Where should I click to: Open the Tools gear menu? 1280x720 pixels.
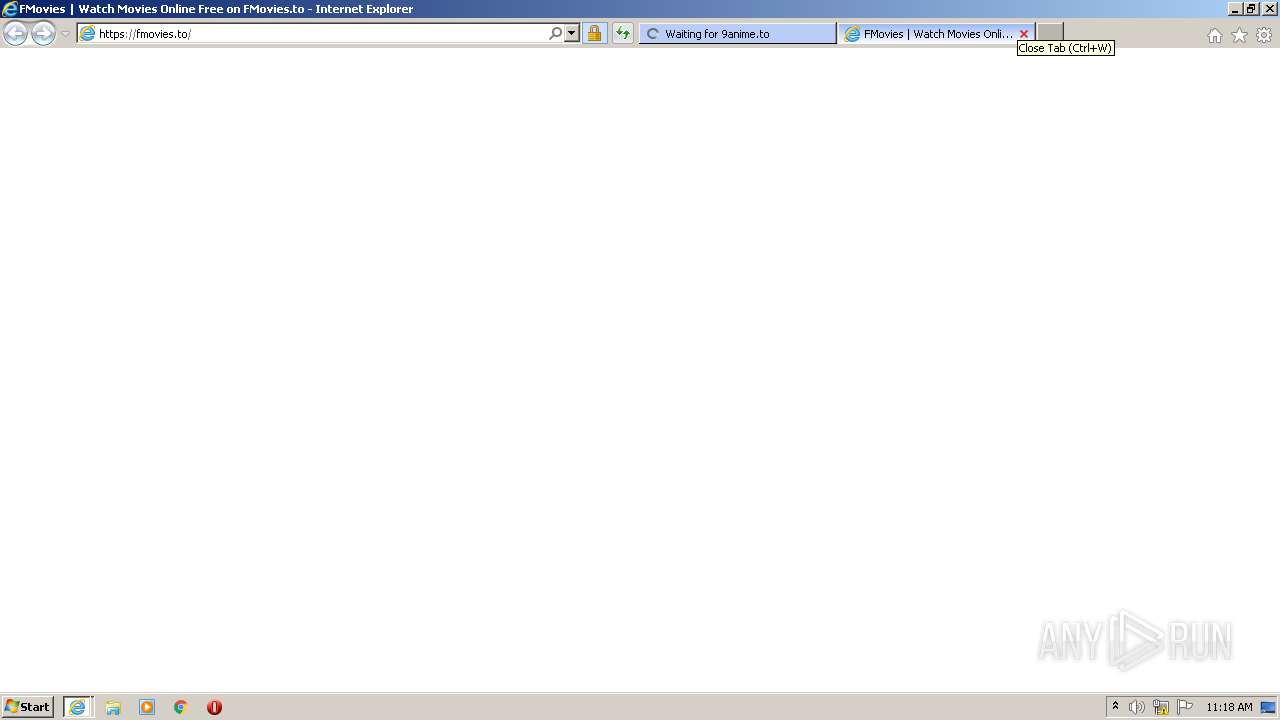(x=1264, y=35)
